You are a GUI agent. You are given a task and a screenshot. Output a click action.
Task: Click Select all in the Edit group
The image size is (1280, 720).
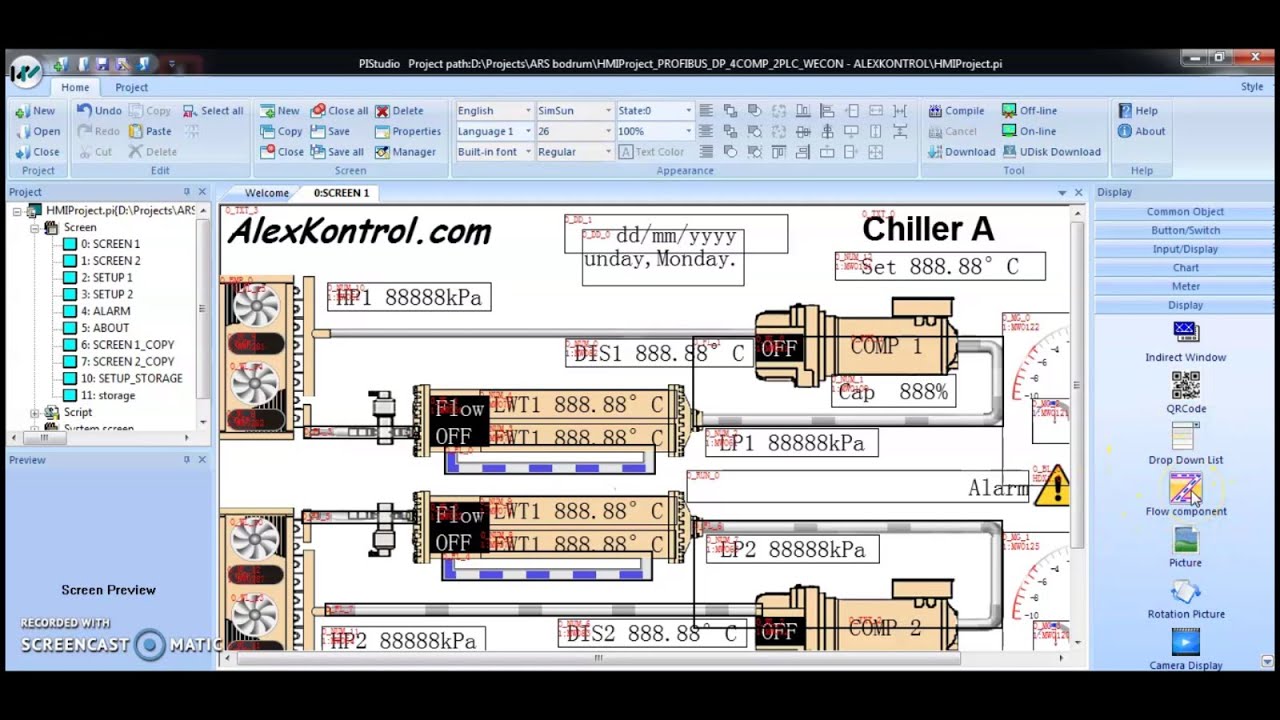coord(213,111)
